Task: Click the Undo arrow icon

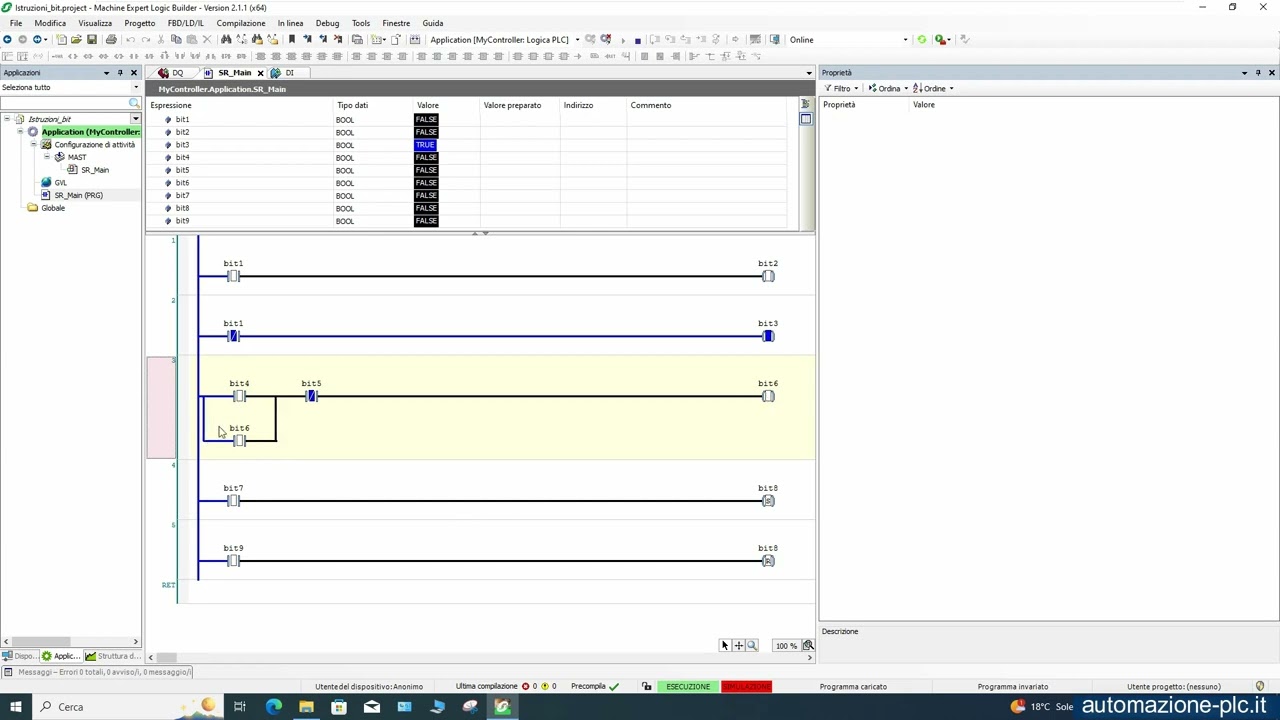Action: (130, 40)
